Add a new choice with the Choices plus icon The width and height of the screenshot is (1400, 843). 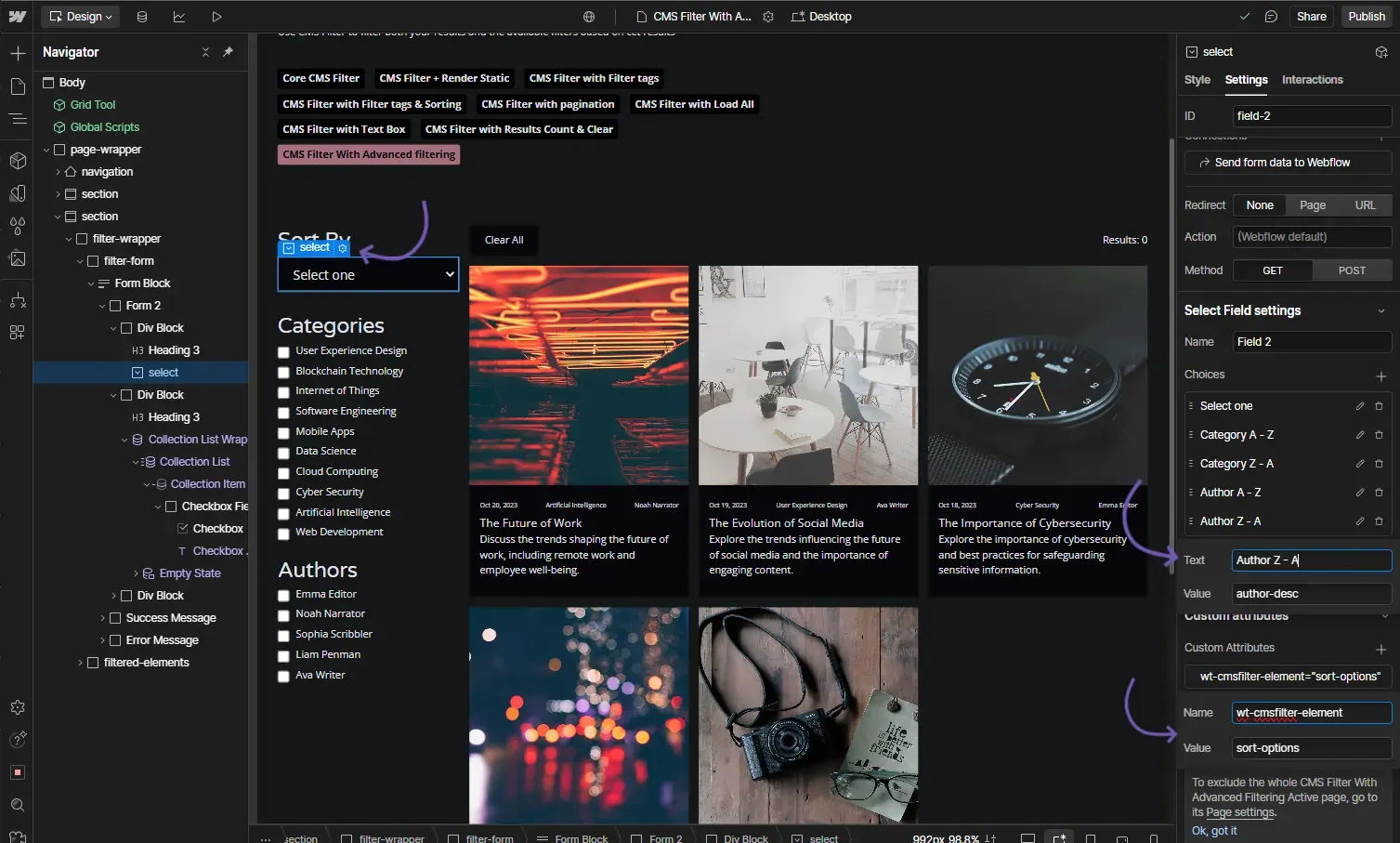pyautogui.click(x=1381, y=375)
